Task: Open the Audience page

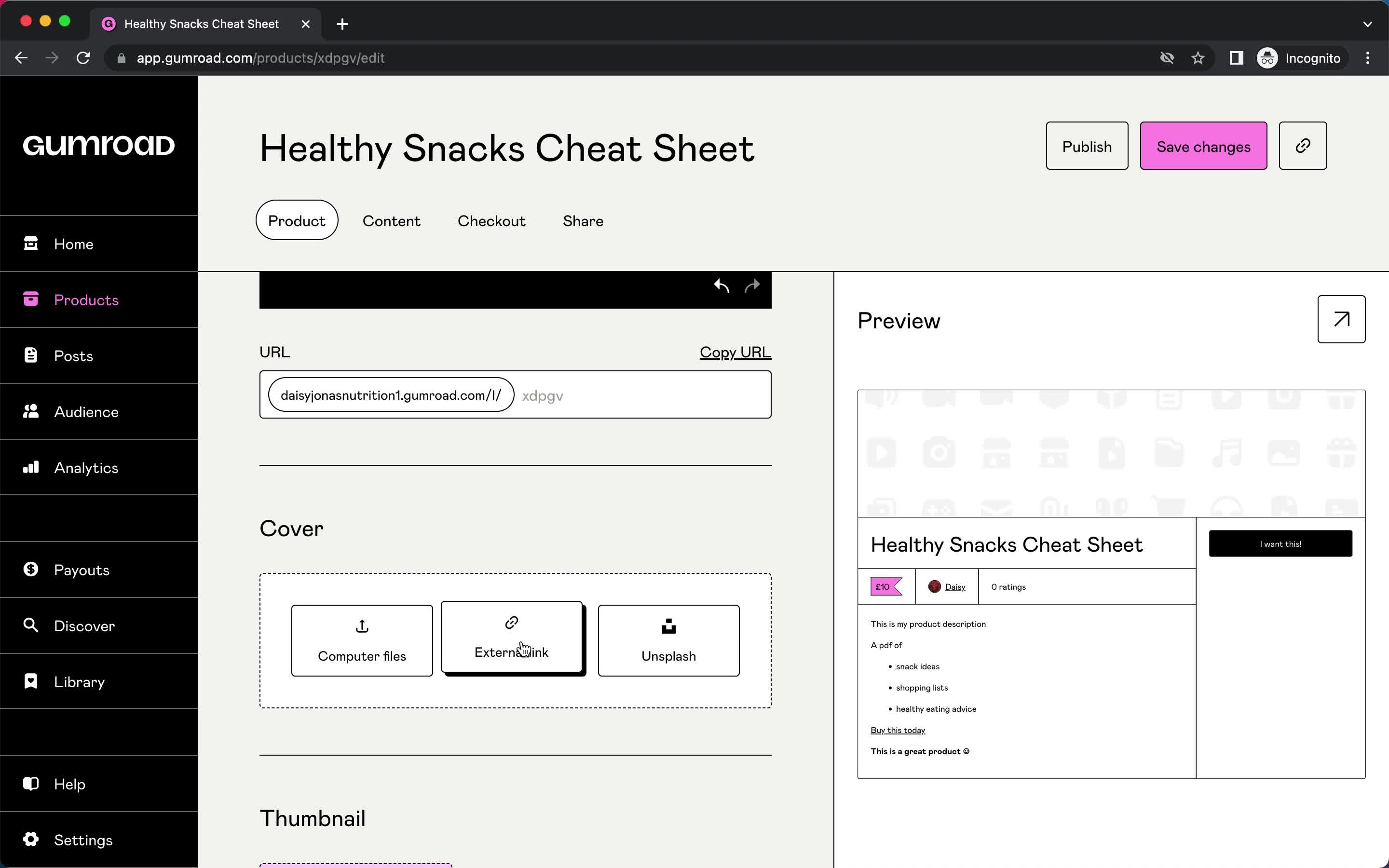Action: (x=99, y=412)
